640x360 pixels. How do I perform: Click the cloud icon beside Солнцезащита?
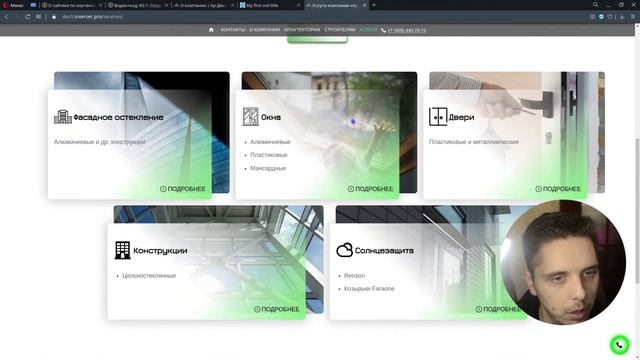point(344,250)
